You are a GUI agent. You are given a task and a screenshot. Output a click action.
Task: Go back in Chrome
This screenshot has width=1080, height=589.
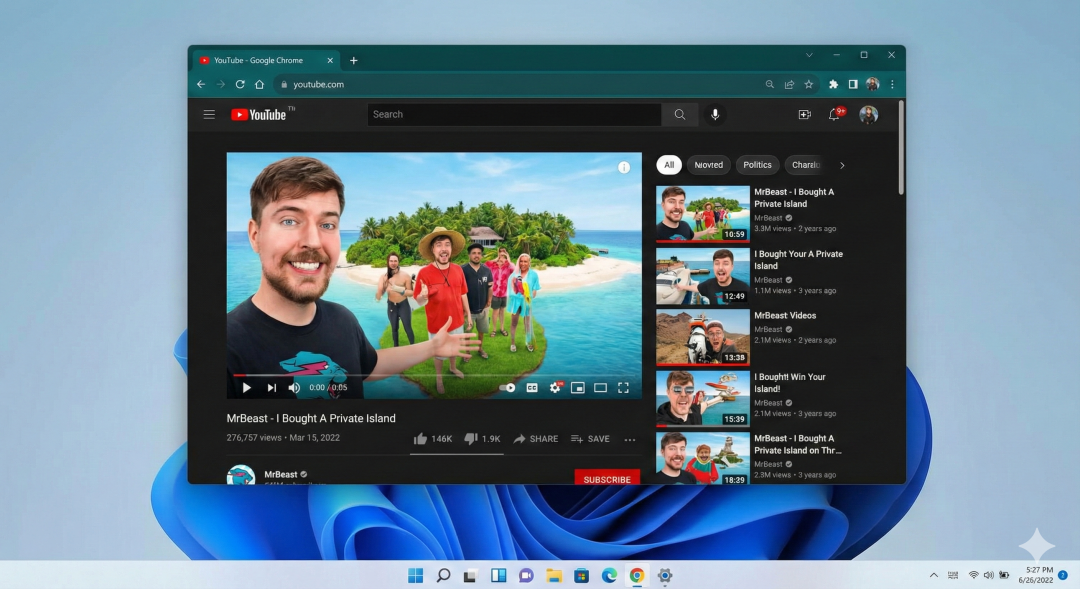point(201,84)
